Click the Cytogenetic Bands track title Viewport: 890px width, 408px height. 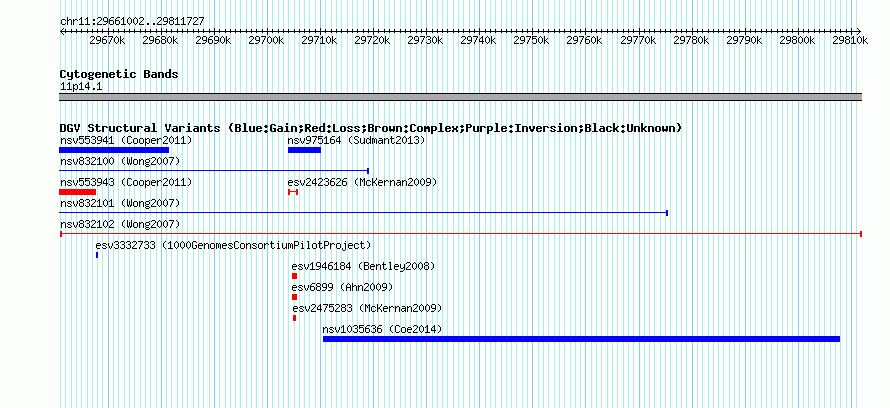click(x=119, y=74)
